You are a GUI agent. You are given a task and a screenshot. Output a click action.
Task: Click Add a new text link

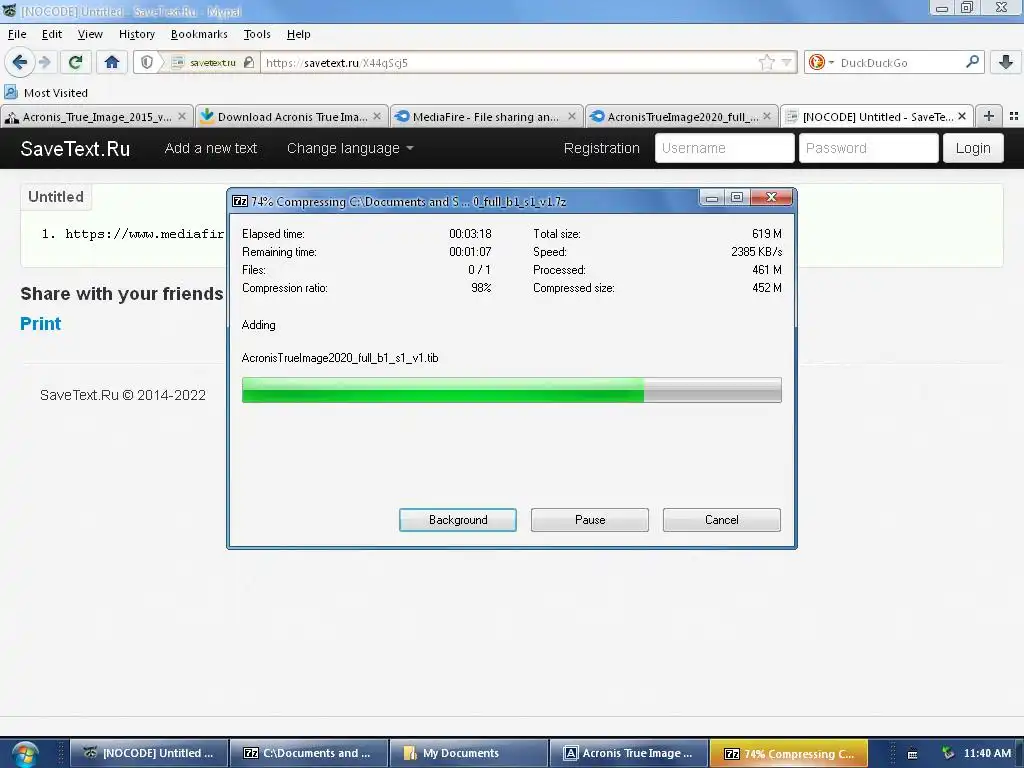(x=211, y=148)
